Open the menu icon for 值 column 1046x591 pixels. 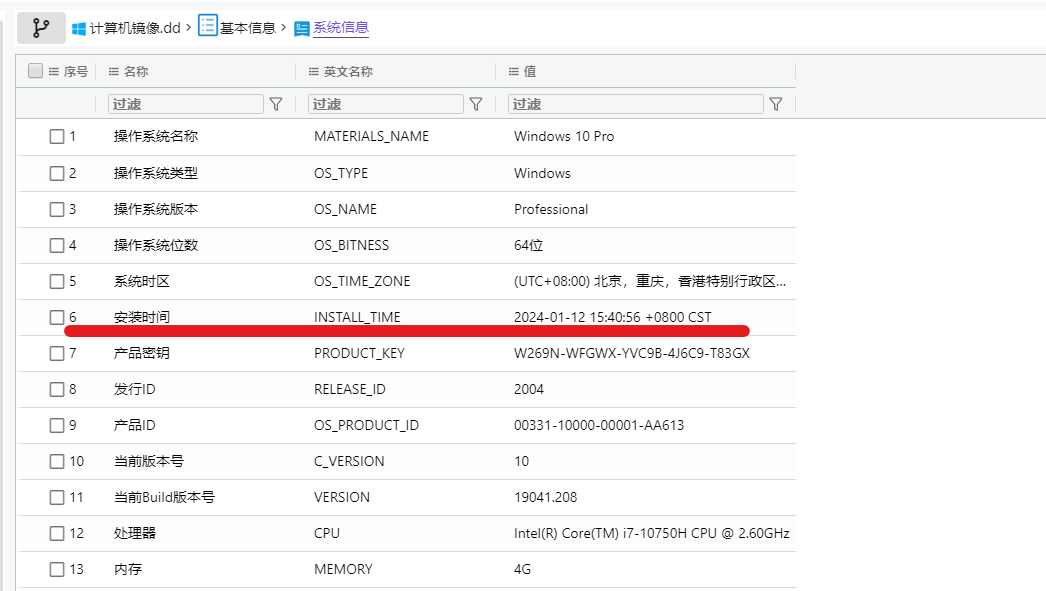click(x=514, y=71)
